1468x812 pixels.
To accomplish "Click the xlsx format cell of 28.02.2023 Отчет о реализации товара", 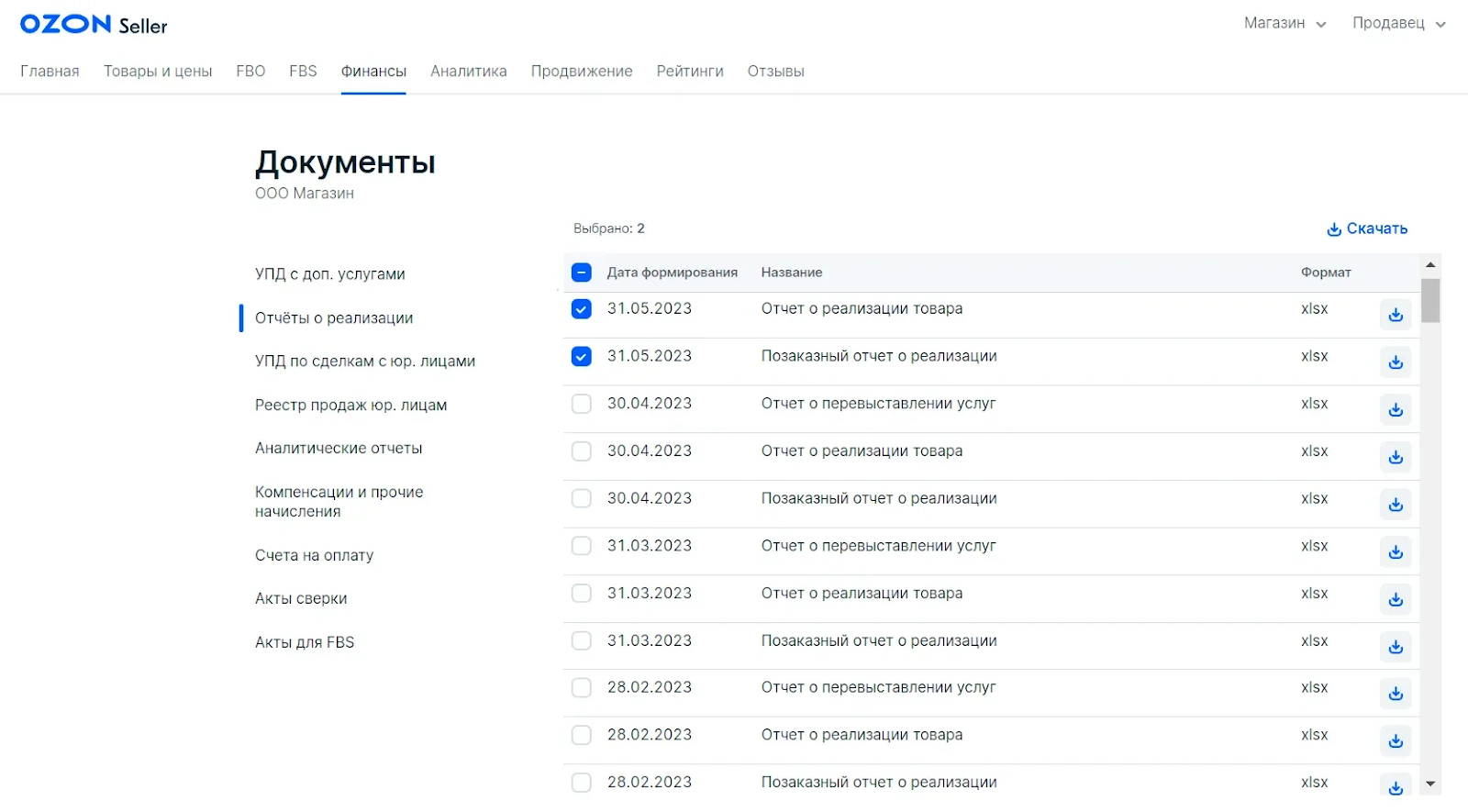I will (x=1315, y=735).
